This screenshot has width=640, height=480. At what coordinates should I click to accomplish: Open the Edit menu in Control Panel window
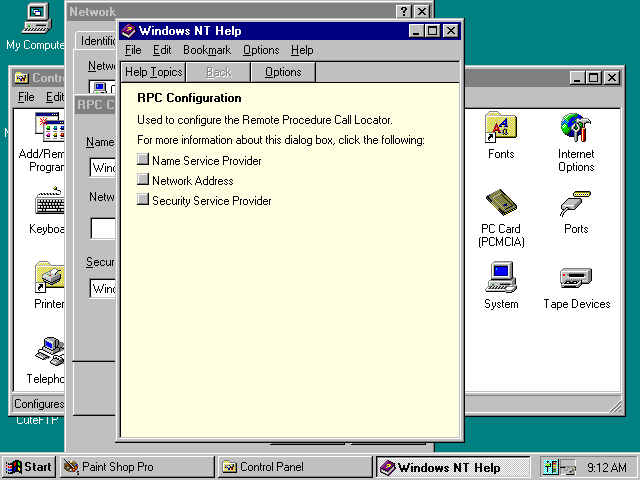pos(54,97)
